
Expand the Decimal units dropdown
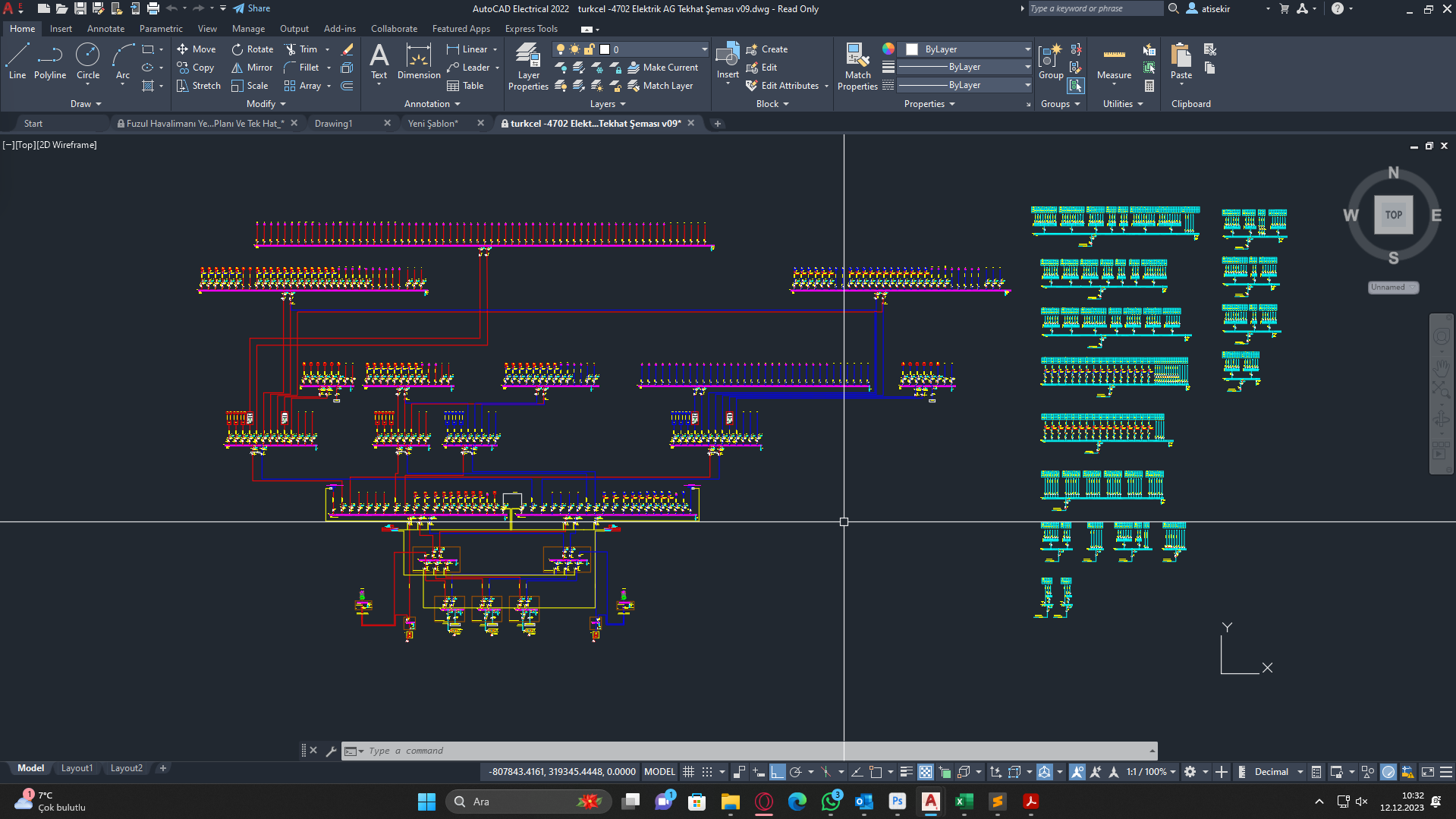click(1300, 772)
